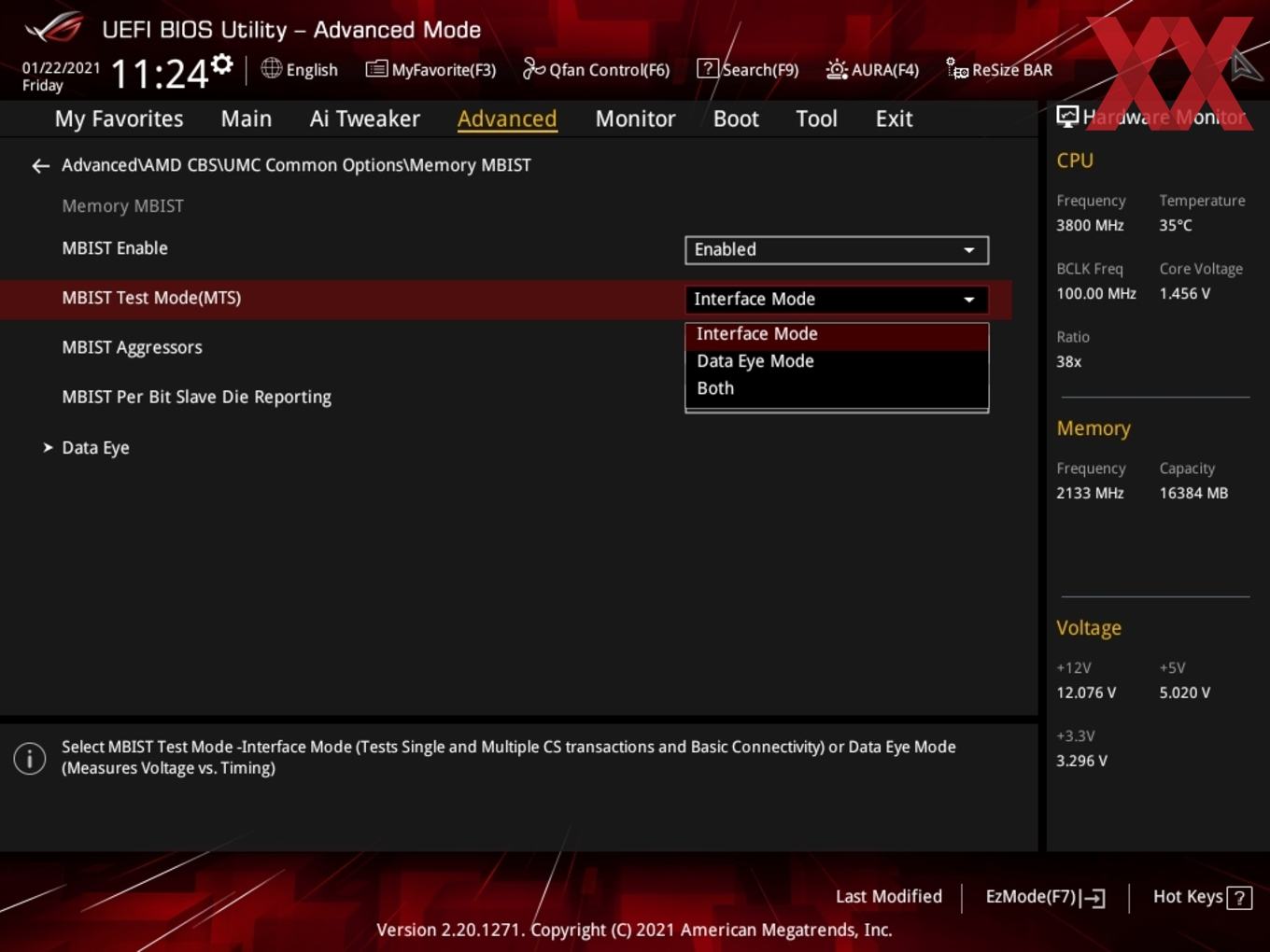This screenshot has height=952, width=1270.
Task: Click CPU frequency value 3800 MHz
Action: (1090, 226)
